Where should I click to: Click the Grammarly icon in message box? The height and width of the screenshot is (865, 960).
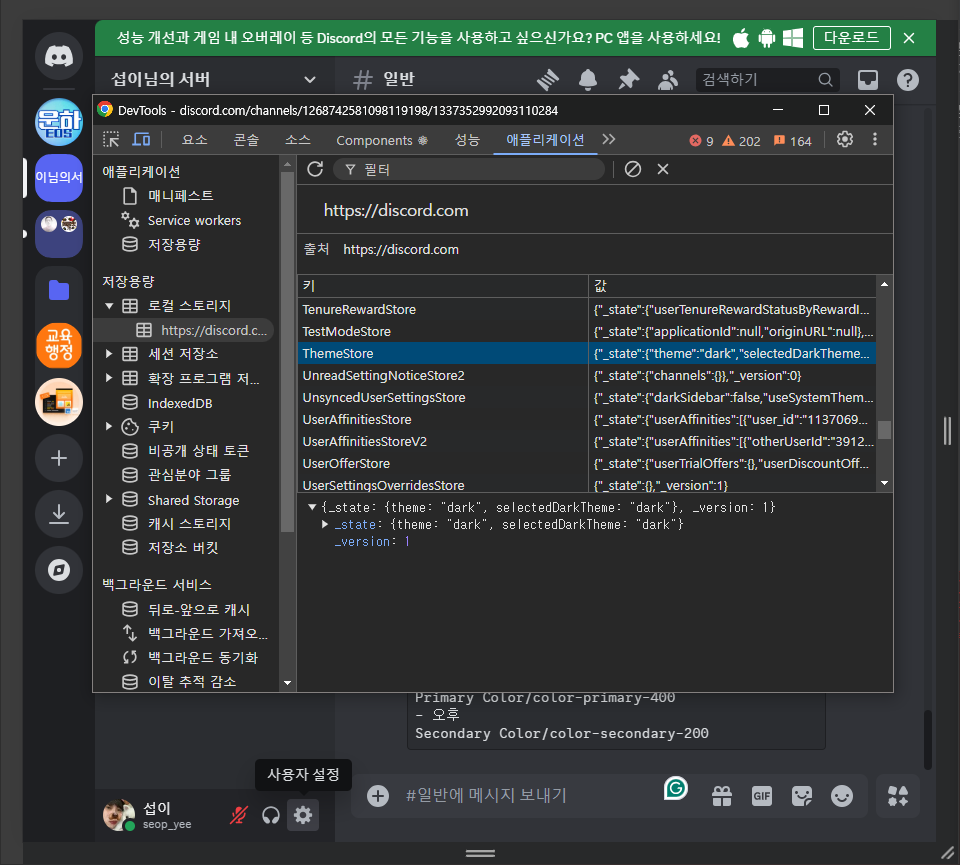click(x=676, y=788)
